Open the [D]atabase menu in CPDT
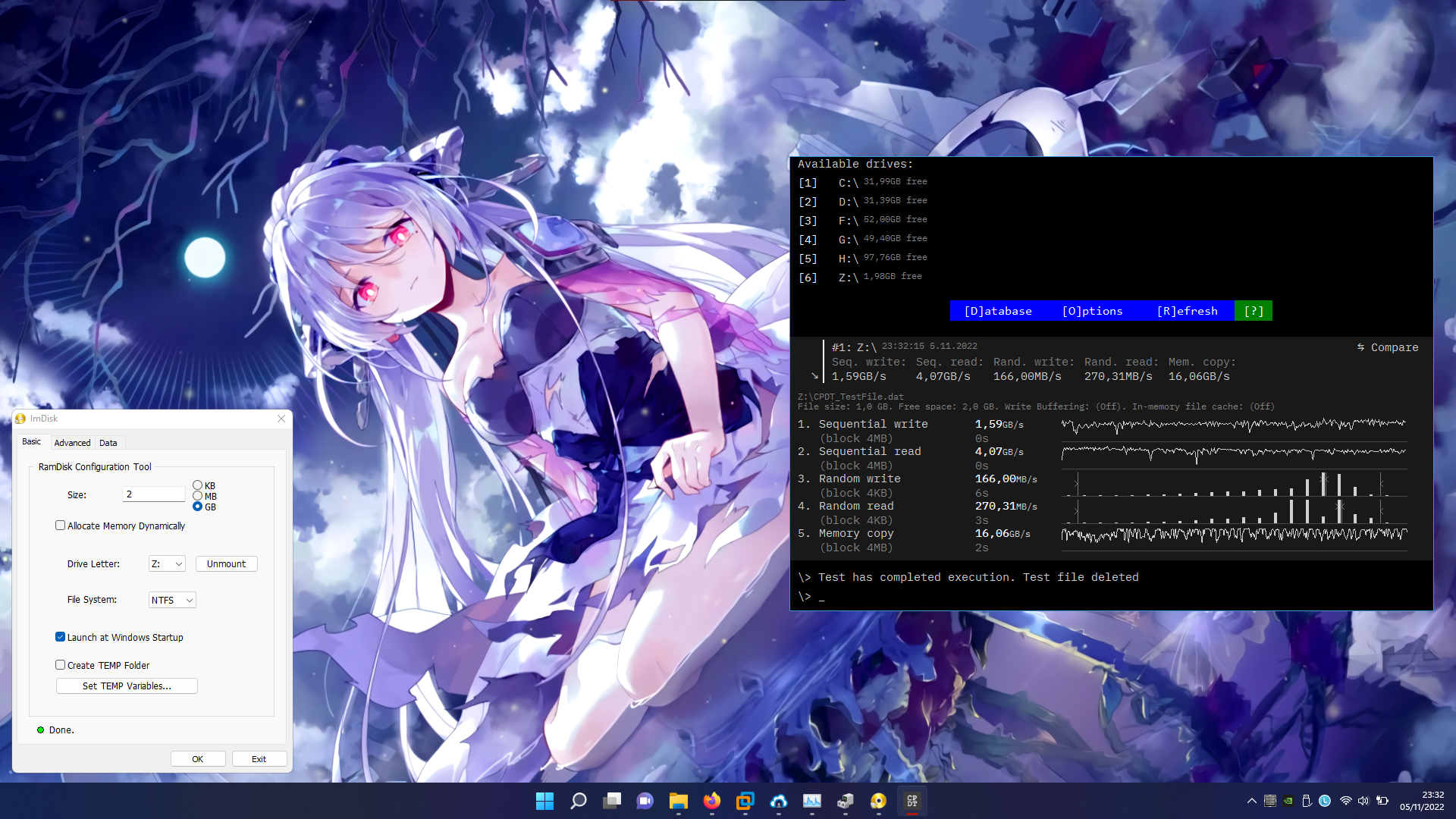Screen dimensions: 1456x819 998,311
